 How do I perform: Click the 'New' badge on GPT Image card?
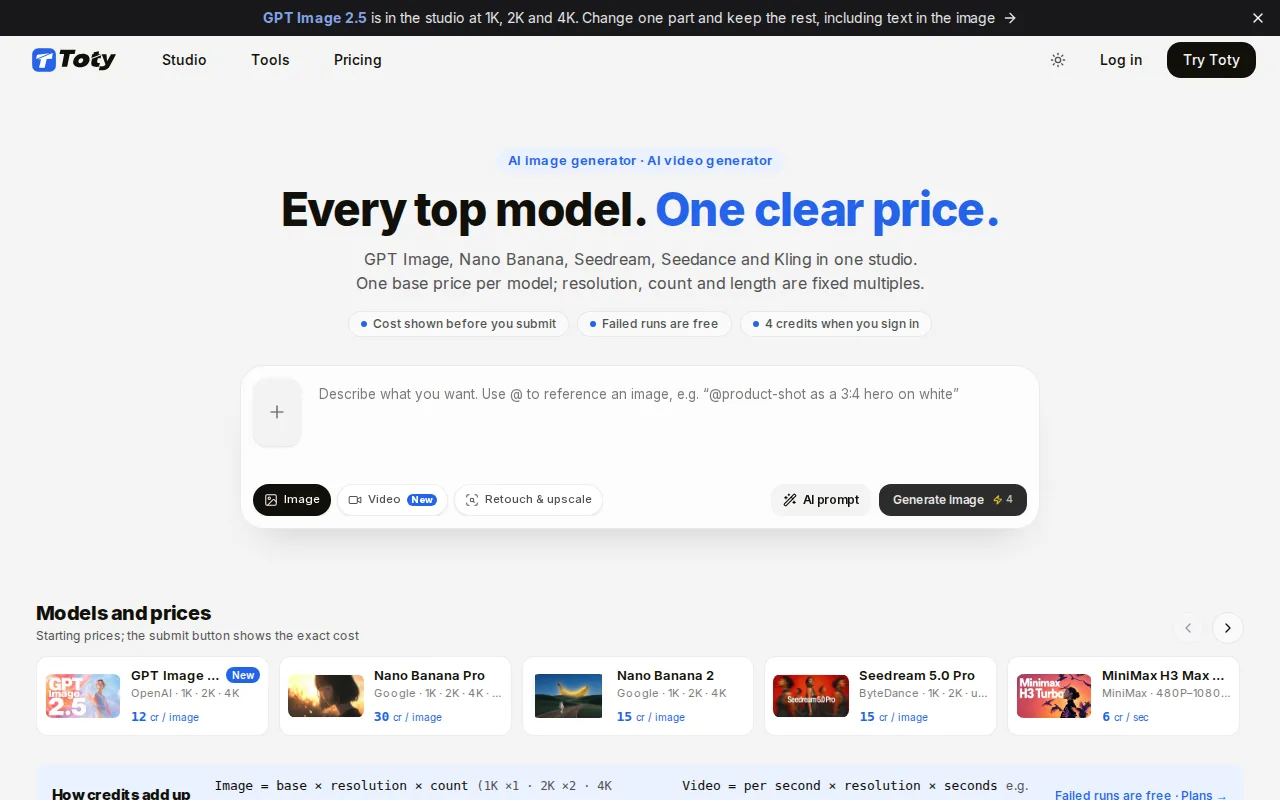243,675
